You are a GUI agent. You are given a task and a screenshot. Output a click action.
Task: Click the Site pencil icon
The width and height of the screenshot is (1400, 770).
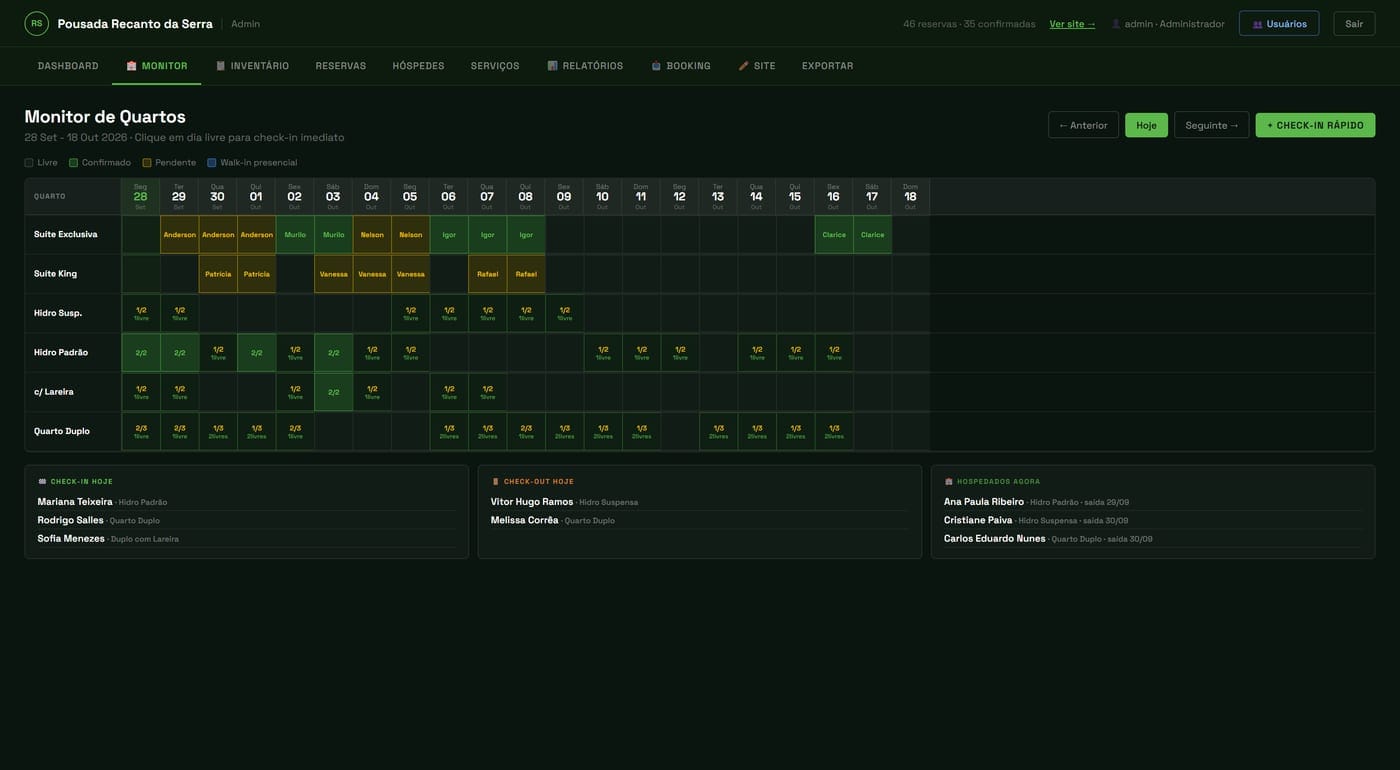tap(743, 66)
